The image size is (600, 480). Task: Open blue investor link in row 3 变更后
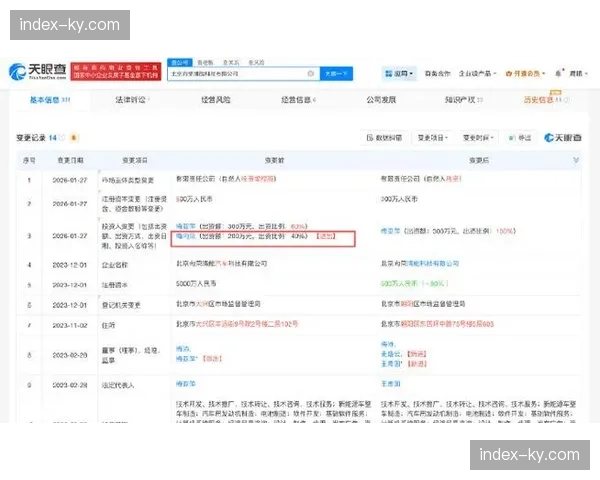(x=390, y=231)
